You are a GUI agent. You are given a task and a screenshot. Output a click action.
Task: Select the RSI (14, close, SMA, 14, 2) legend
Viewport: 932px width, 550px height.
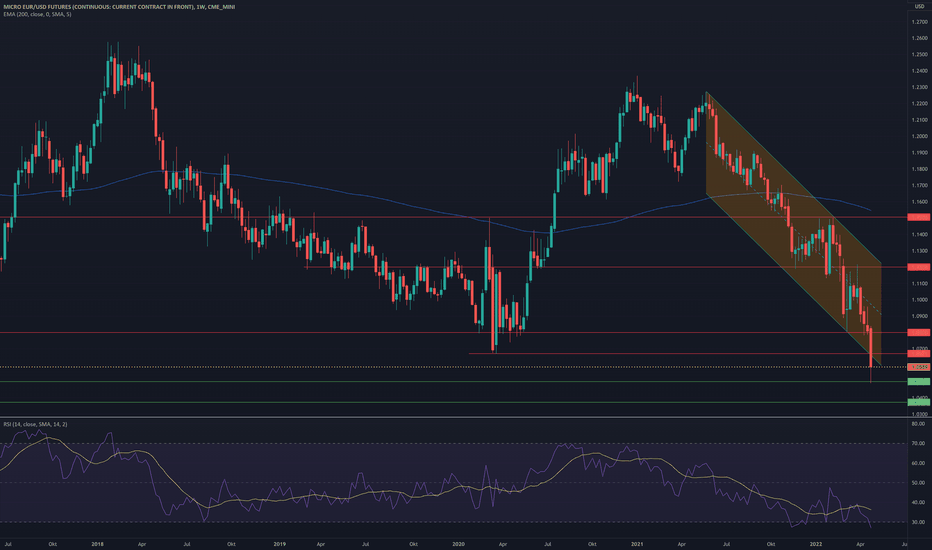(35, 424)
